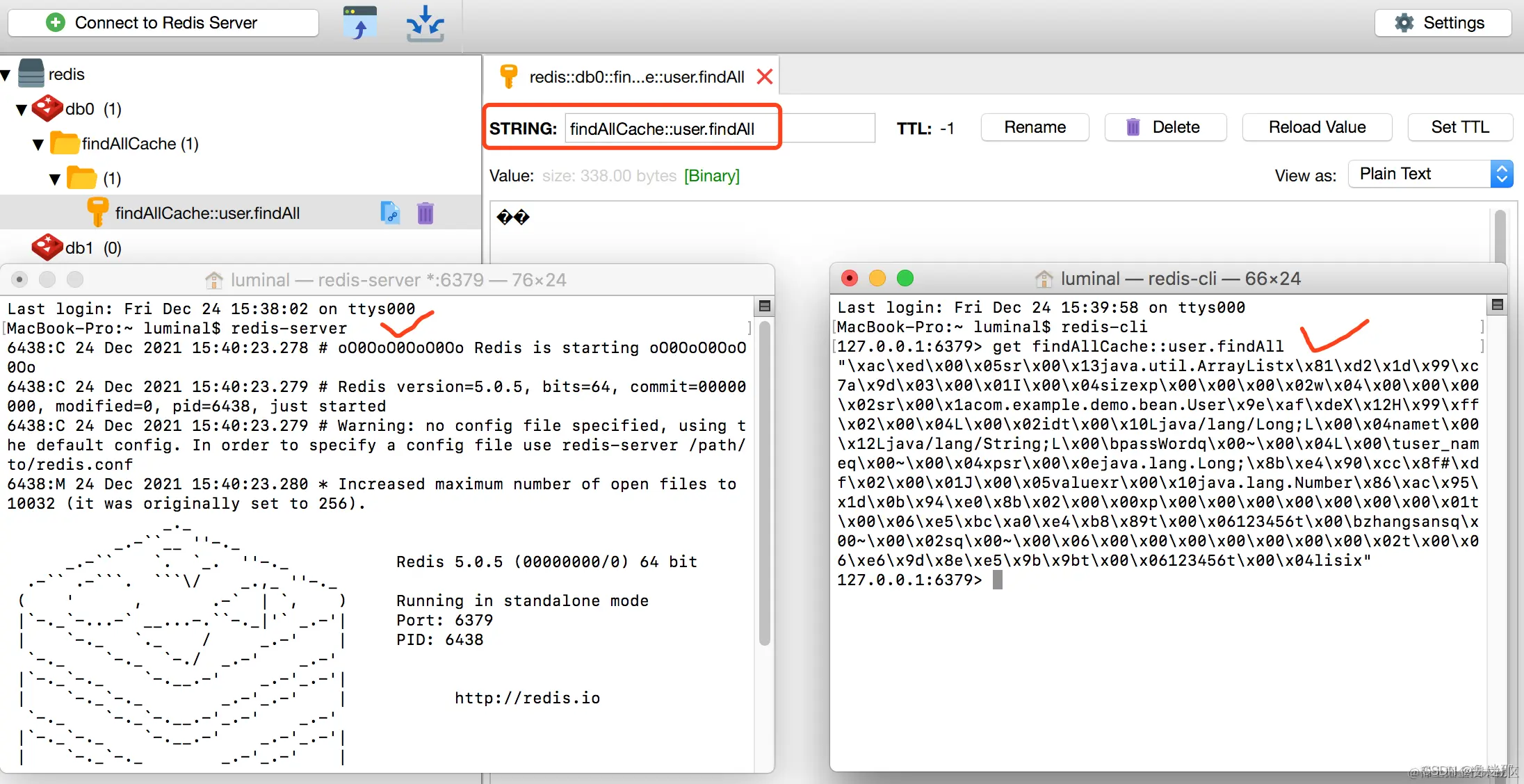Screen dimensions: 1524x784
Task: Click key icon beside findAllCache::user.findAll in tree
Action: coord(97,212)
